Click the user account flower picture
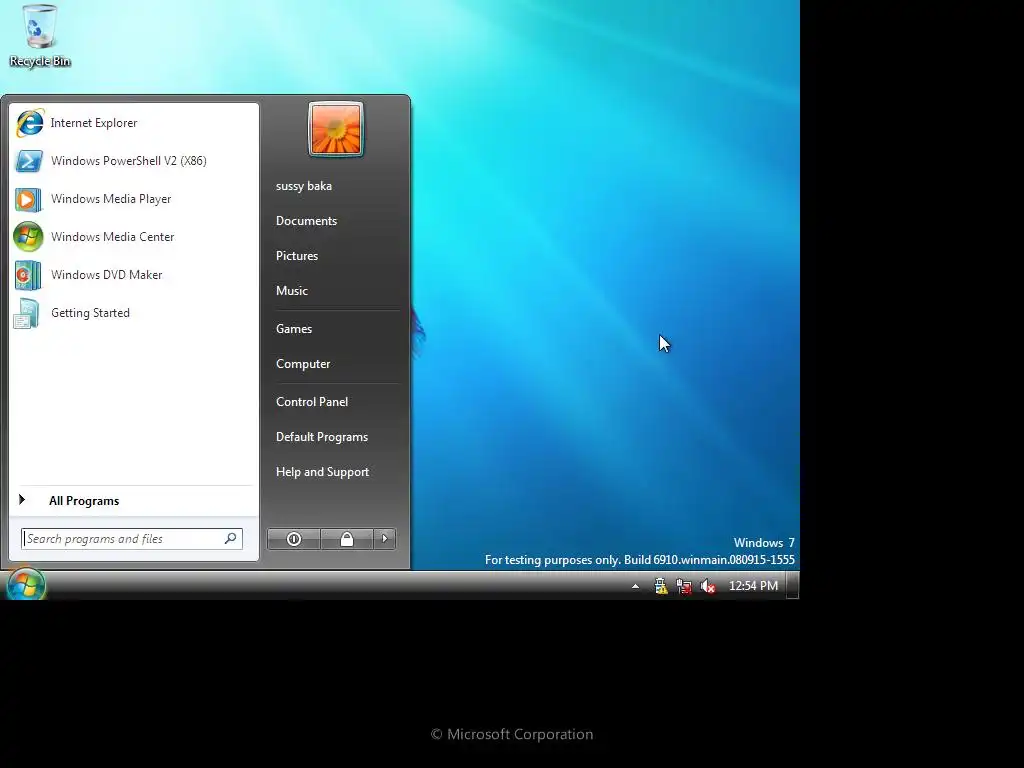Viewport: 1024px width, 768px height. [336, 129]
